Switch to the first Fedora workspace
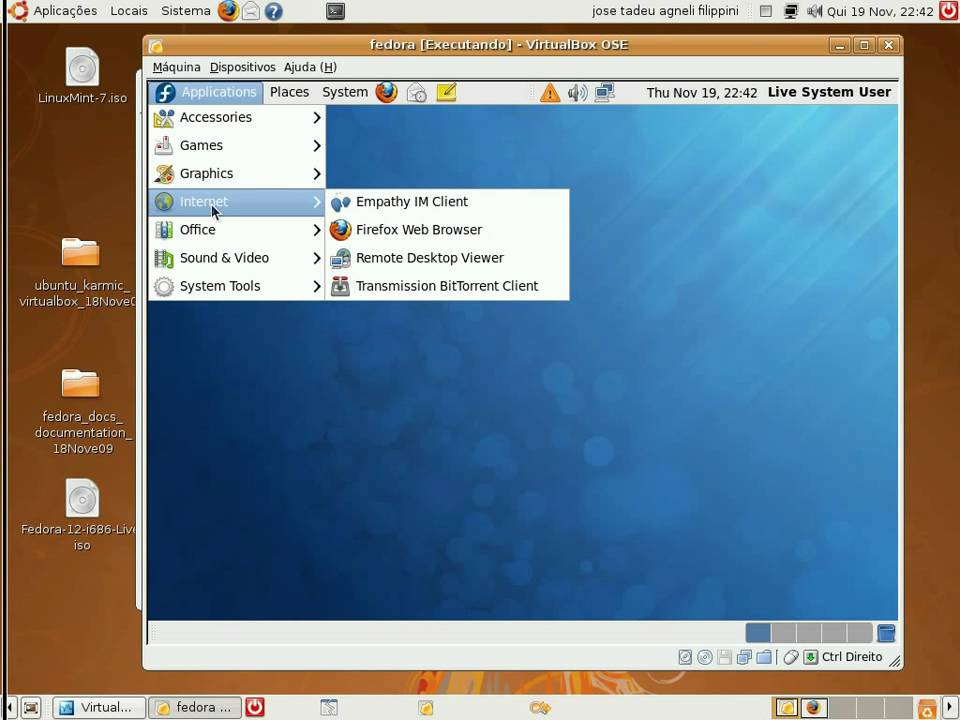Image resolution: width=960 pixels, height=720 pixels. click(758, 632)
